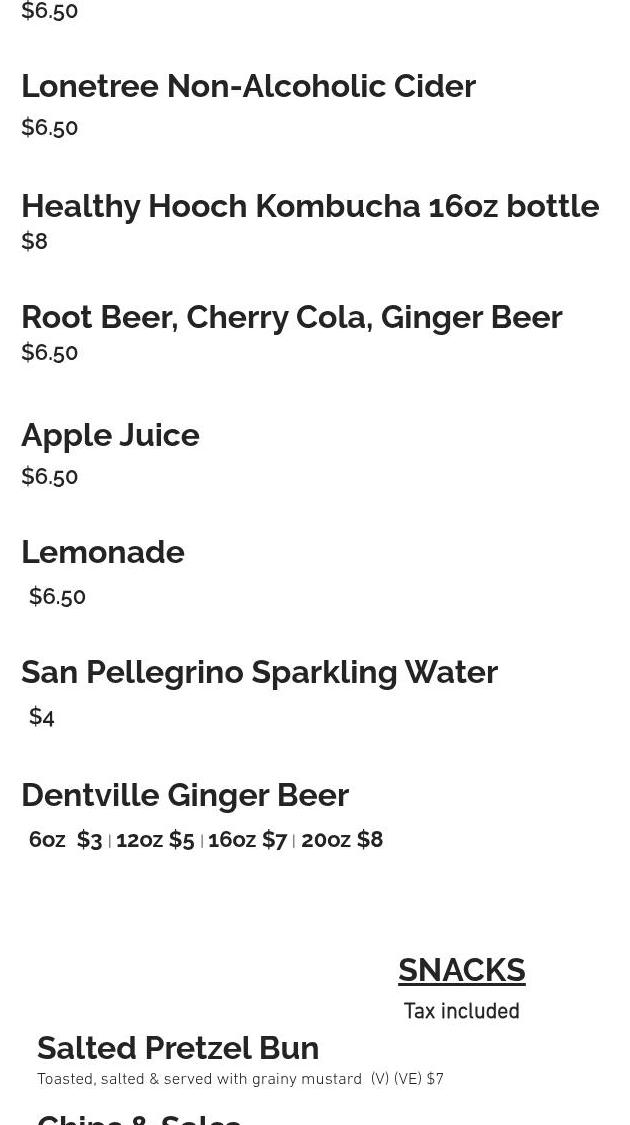The image size is (630, 1125).
Task: Select the 20oz $8 ginger beer option
Action: 342,839
